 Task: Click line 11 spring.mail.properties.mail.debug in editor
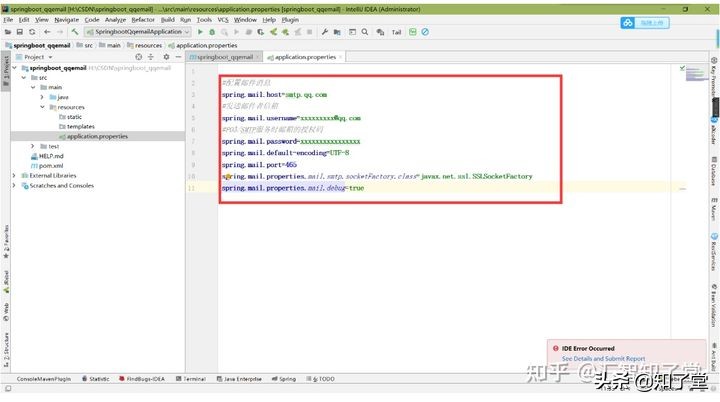tap(292, 188)
